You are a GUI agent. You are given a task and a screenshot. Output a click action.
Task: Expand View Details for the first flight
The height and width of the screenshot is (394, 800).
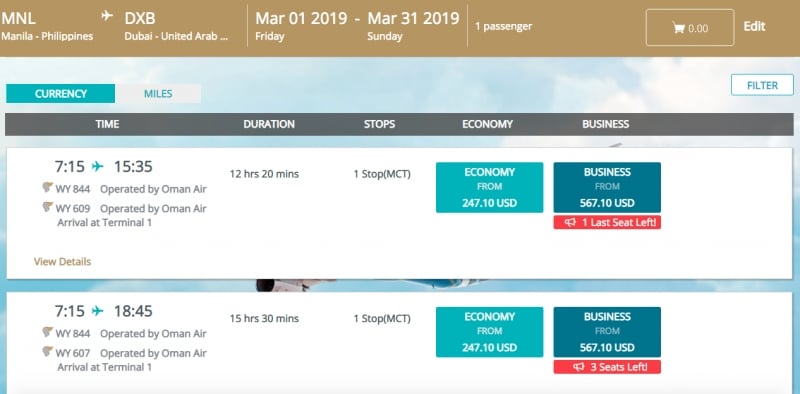pyautogui.click(x=62, y=262)
